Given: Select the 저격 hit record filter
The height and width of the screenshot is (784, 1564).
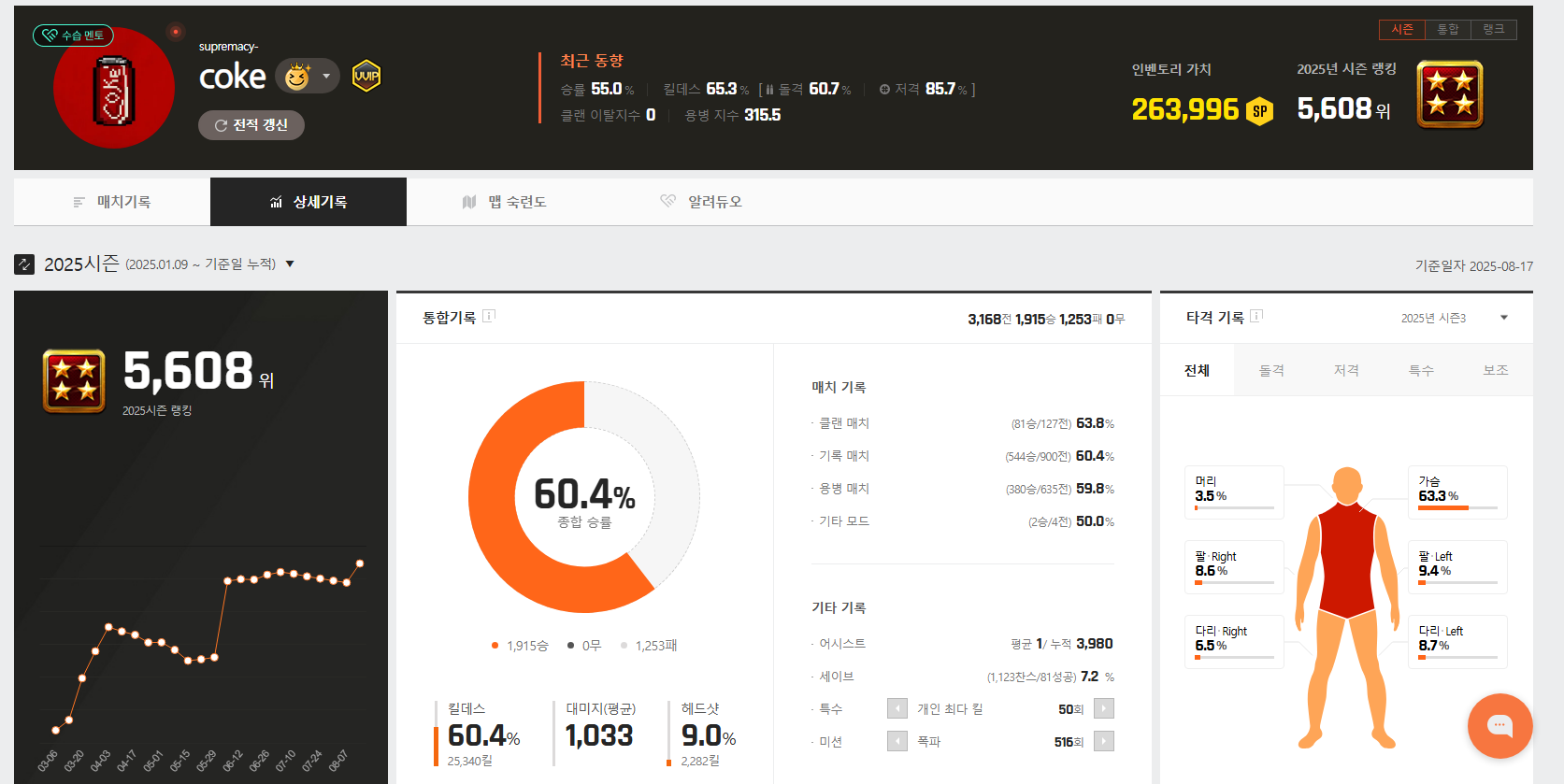Looking at the screenshot, I should (x=1346, y=371).
